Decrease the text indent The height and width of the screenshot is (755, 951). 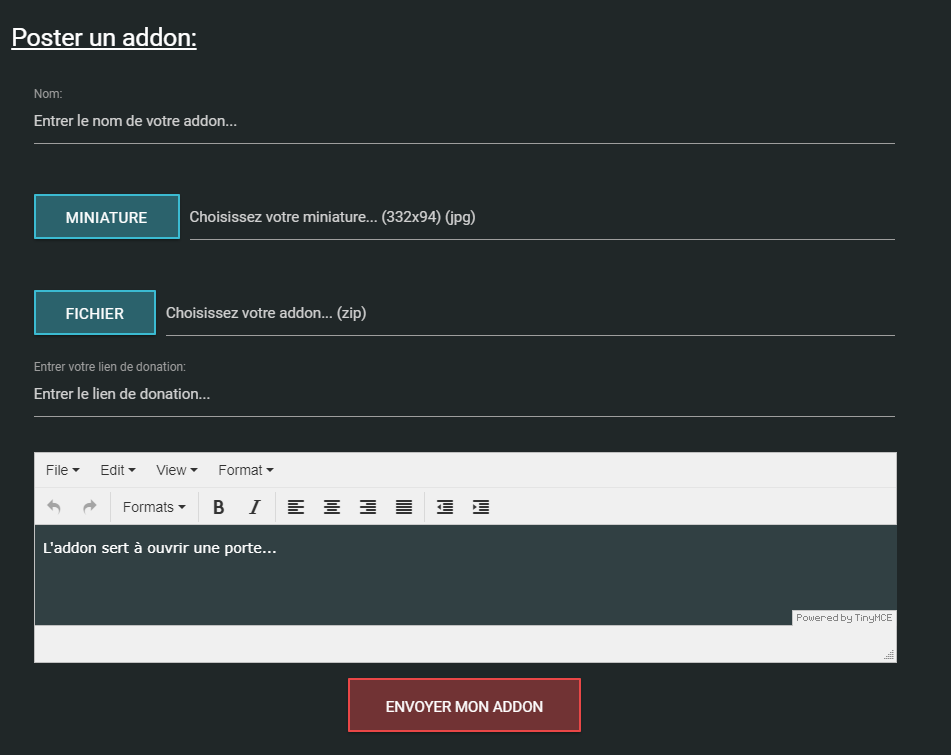click(445, 506)
